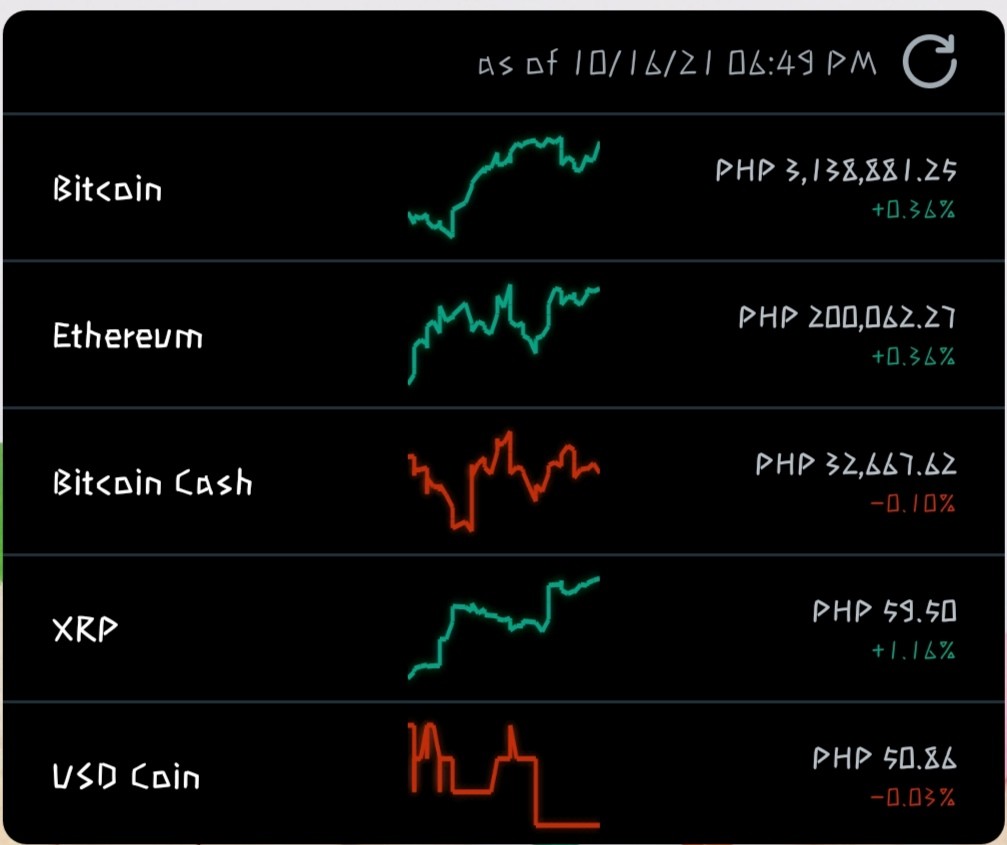Open the USD Coin entry
1007x845 pixels.
pyautogui.click(x=504, y=774)
